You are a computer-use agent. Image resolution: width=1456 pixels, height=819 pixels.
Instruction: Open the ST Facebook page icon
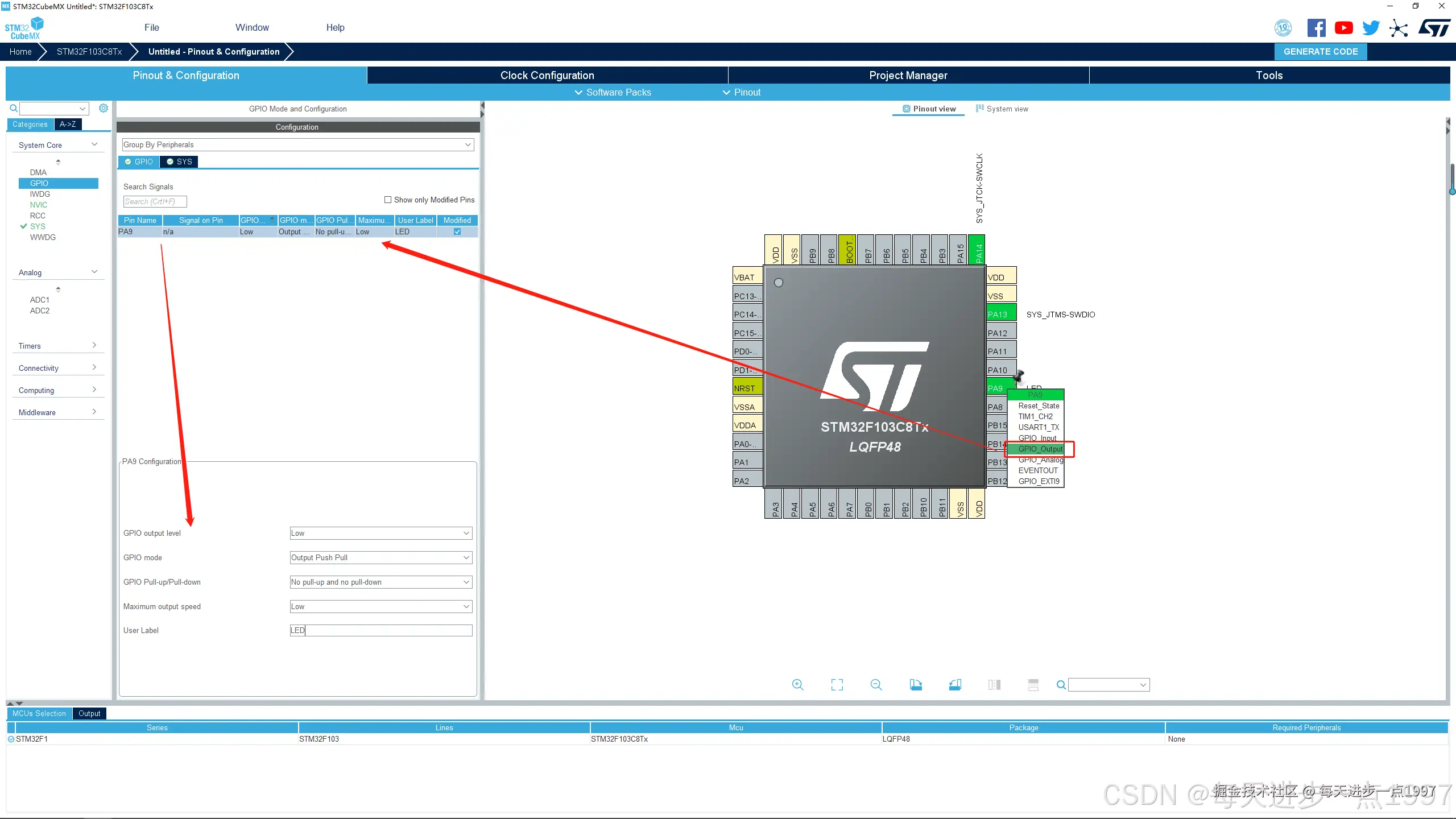coord(1316,28)
